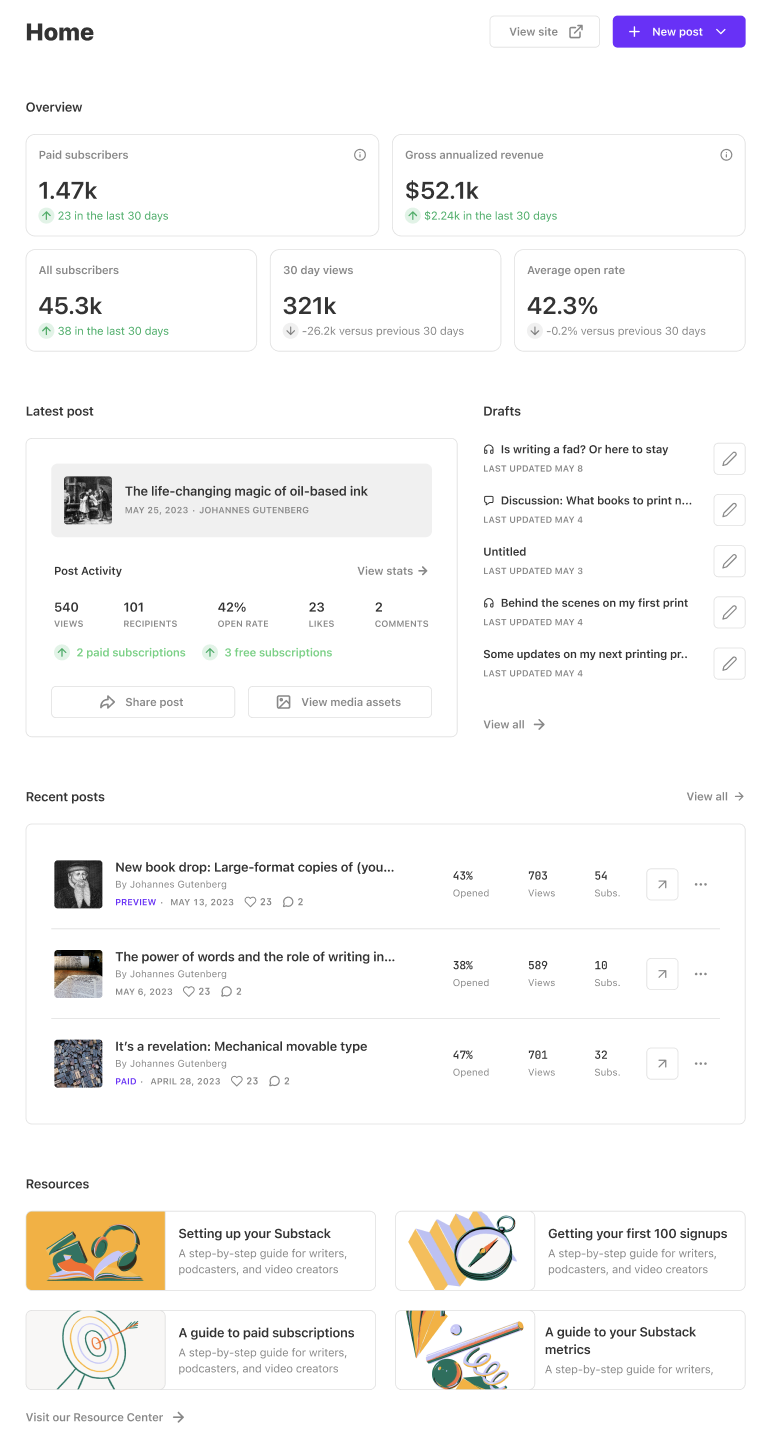Edit the Untitled draft with the pencil icon
The width and height of the screenshot is (770, 1438).
(729, 560)
